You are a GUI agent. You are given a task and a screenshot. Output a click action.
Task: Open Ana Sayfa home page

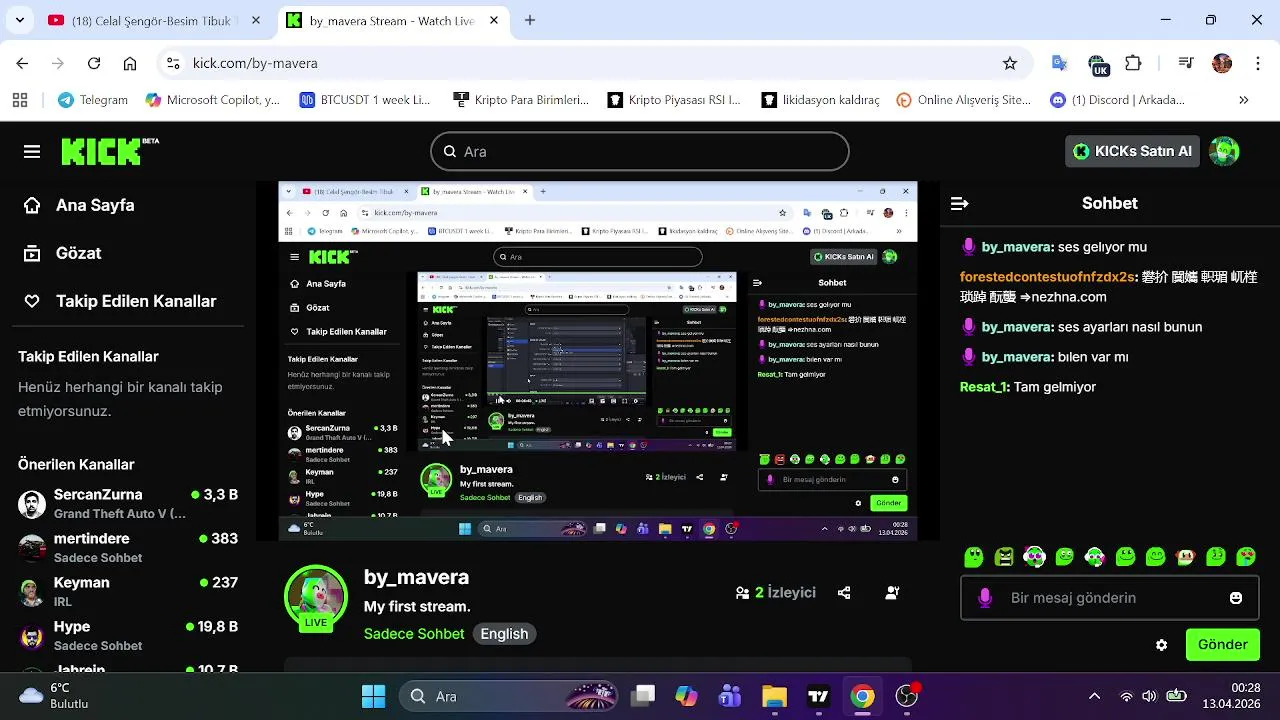(78, 205)
